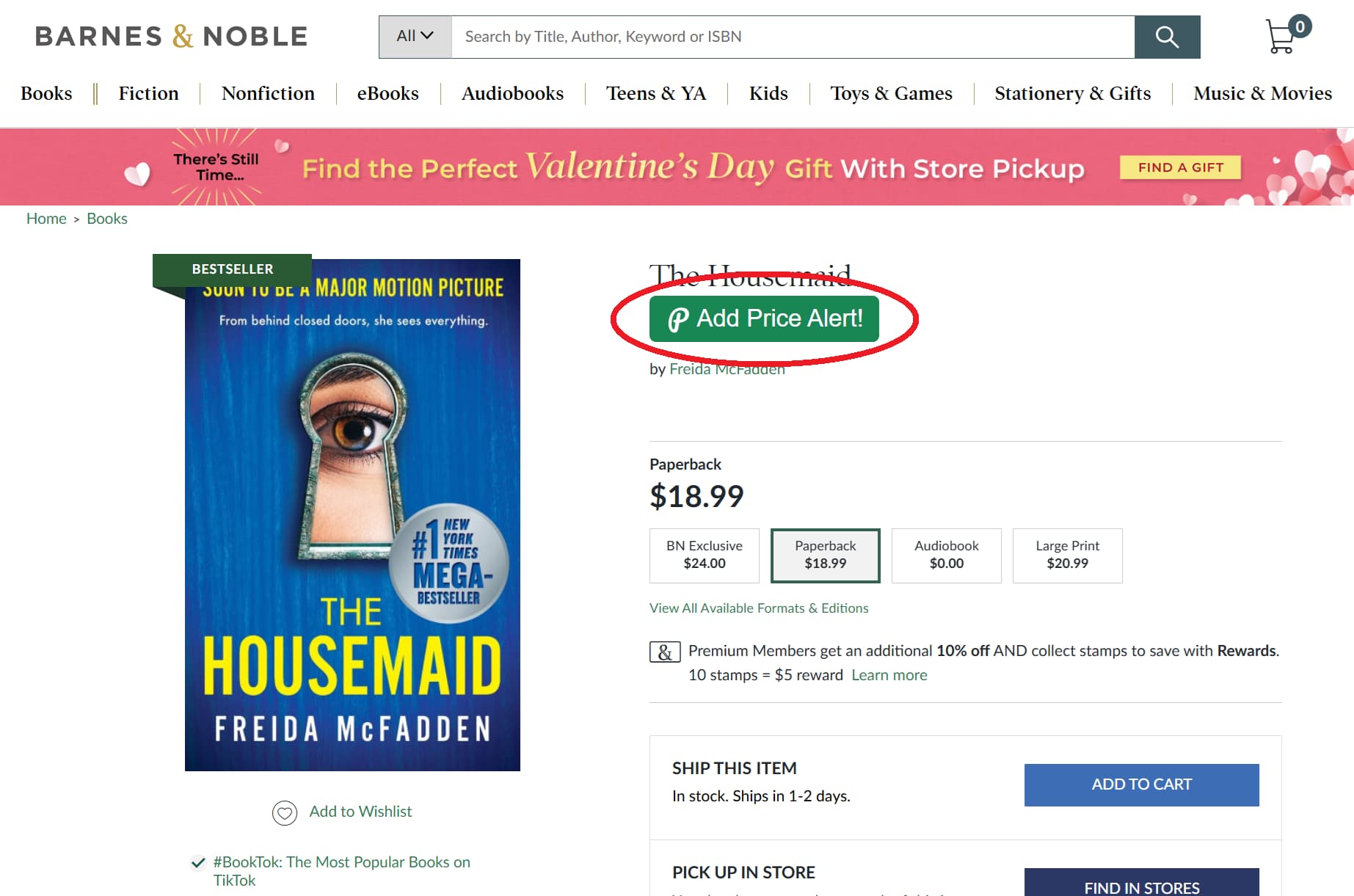
Task: Select the Audiobook format
Action: 946,556
